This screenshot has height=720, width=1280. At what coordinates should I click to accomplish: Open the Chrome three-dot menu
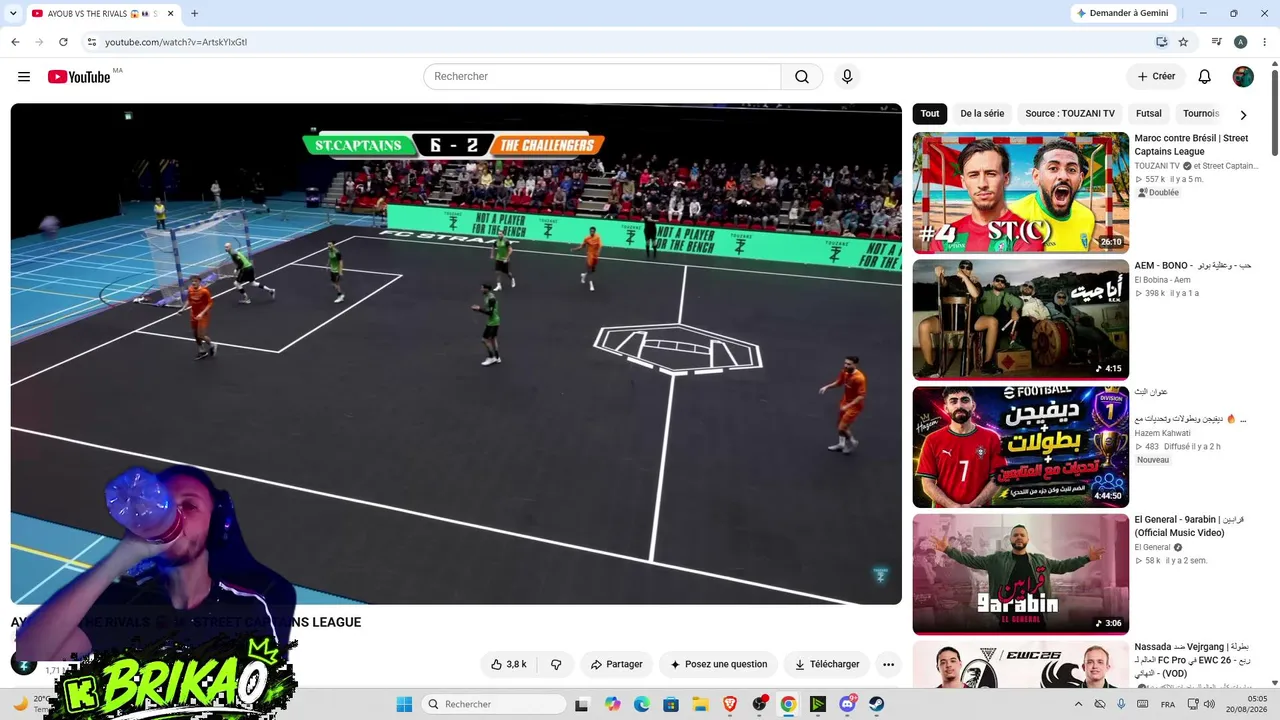pos(1263,42)
